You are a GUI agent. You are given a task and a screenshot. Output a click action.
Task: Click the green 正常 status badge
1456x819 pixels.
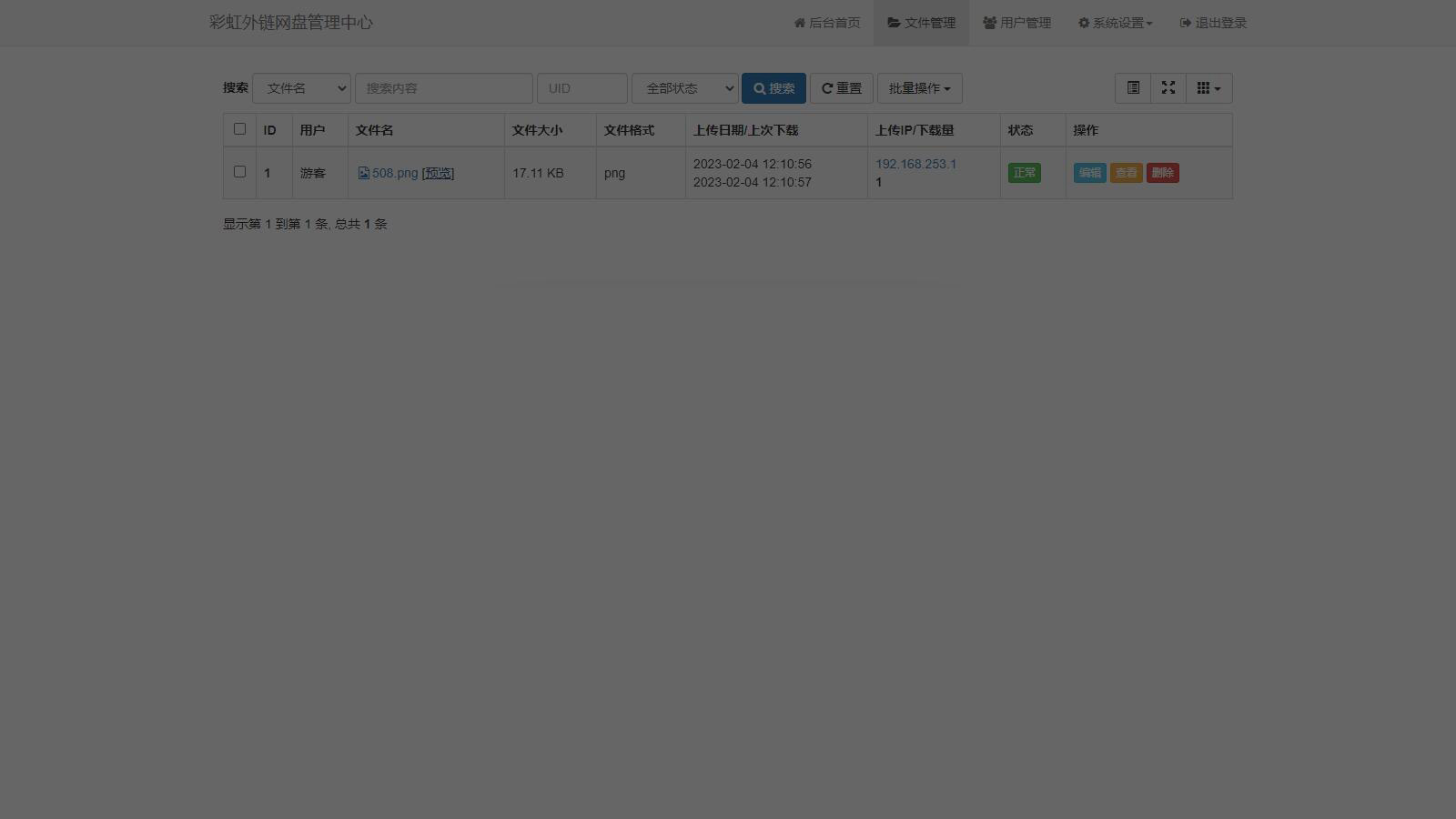1024,173
